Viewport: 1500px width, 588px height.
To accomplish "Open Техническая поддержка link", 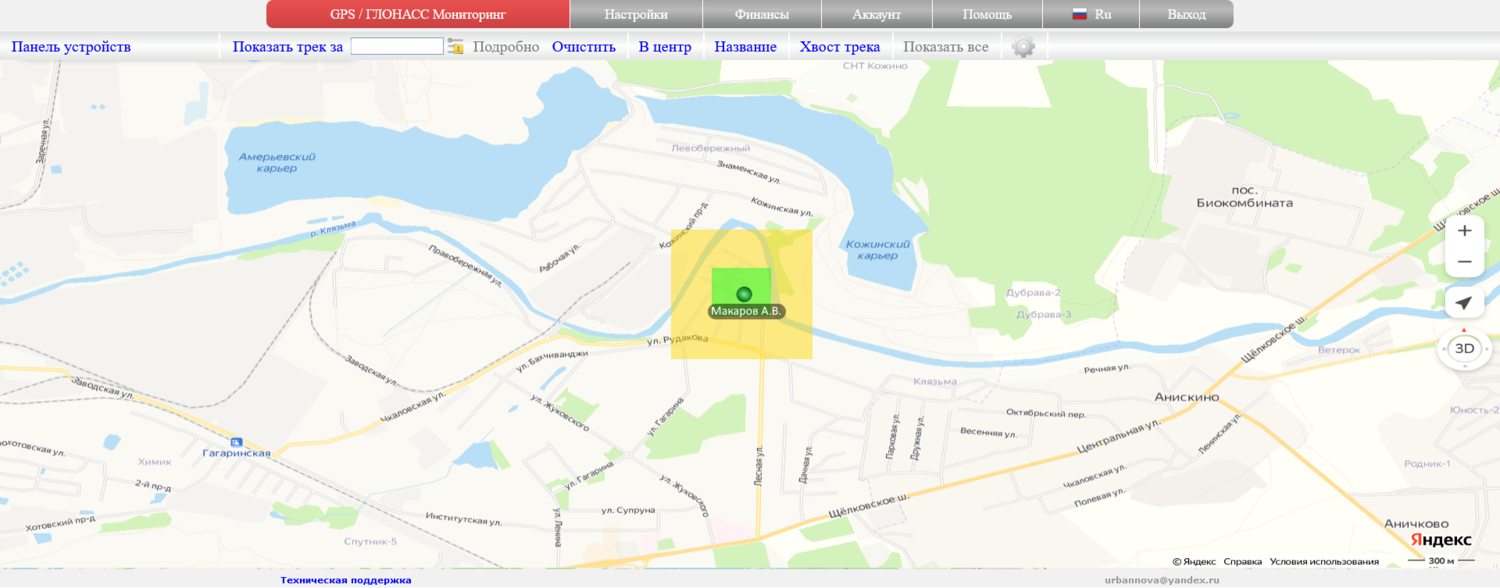I will (346, 580).
